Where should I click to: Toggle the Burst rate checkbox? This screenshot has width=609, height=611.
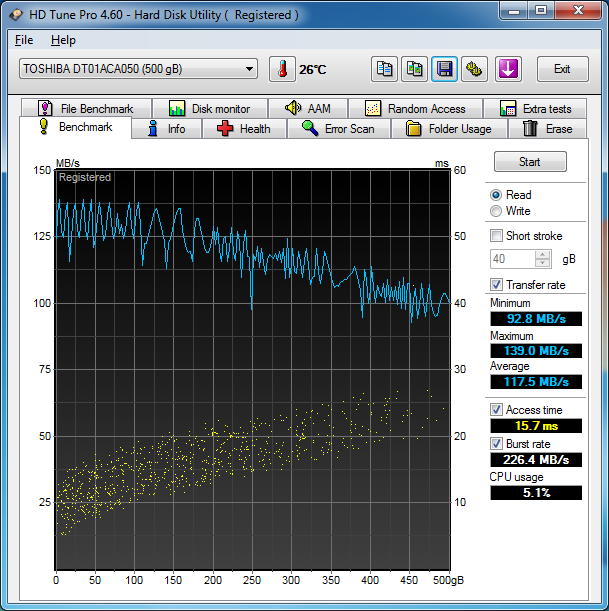(496, 444)
